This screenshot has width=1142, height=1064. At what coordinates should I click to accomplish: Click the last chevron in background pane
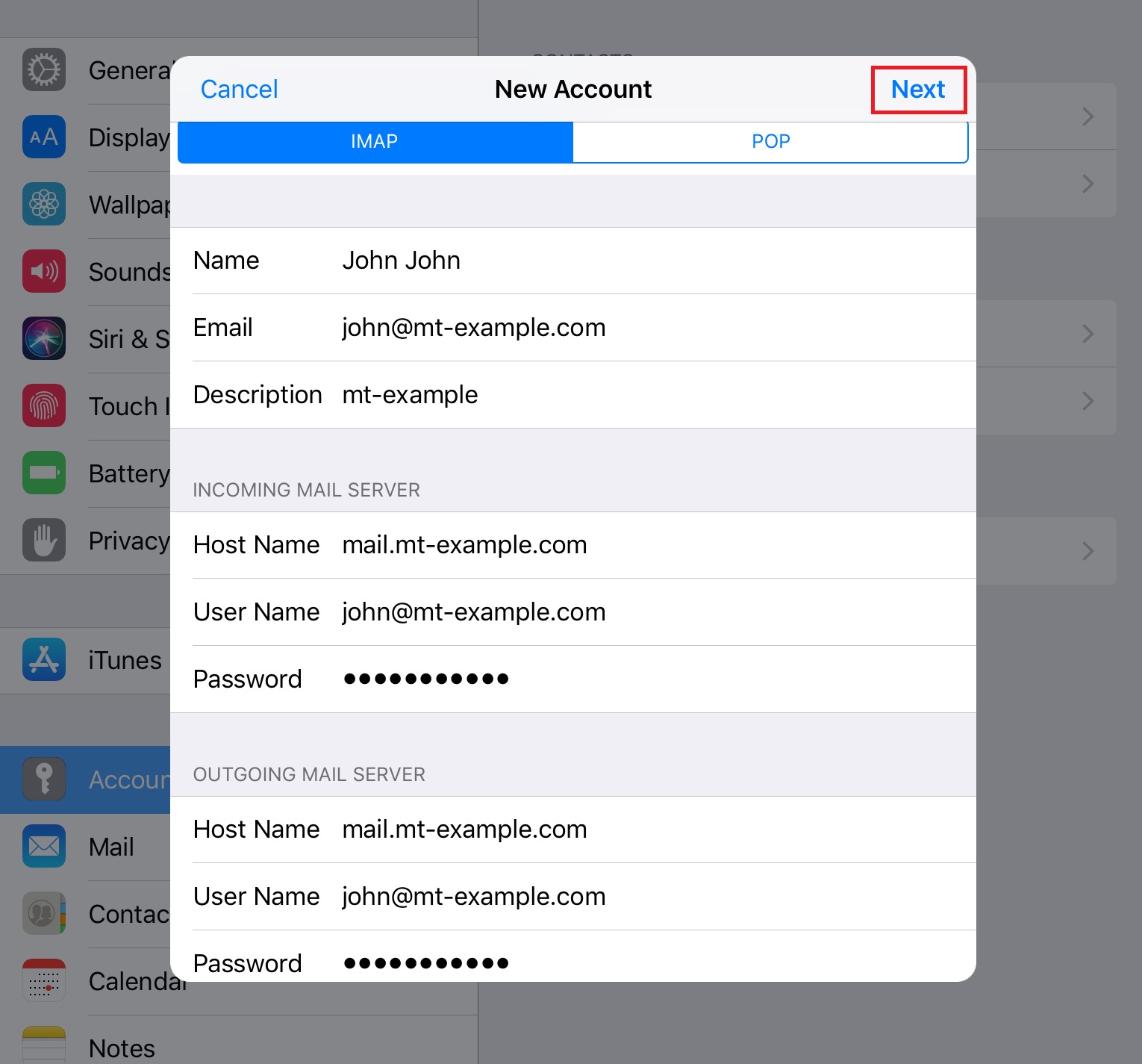coord(1088,551)
